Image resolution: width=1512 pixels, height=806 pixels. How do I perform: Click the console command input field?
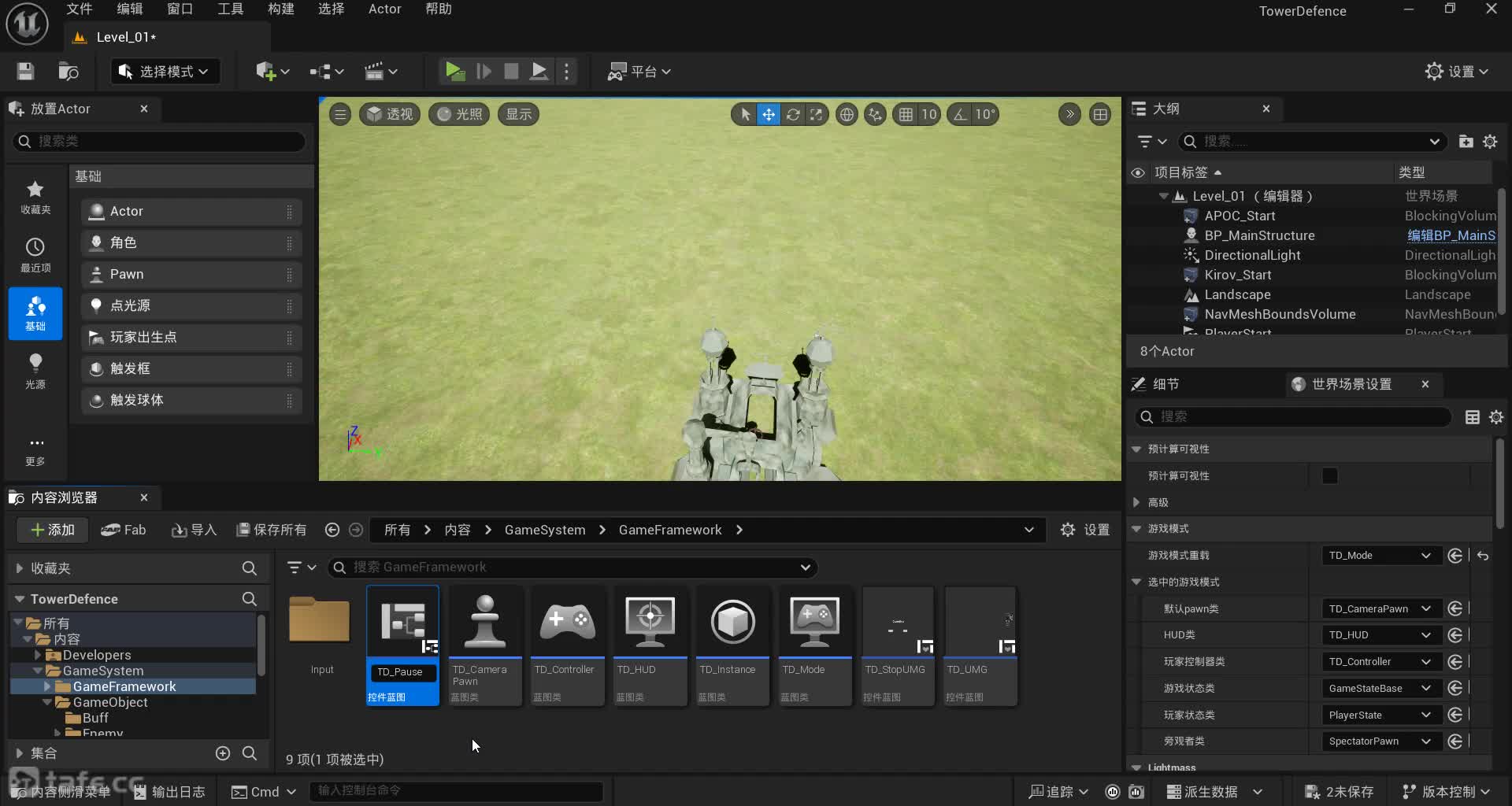coord(457,791)
